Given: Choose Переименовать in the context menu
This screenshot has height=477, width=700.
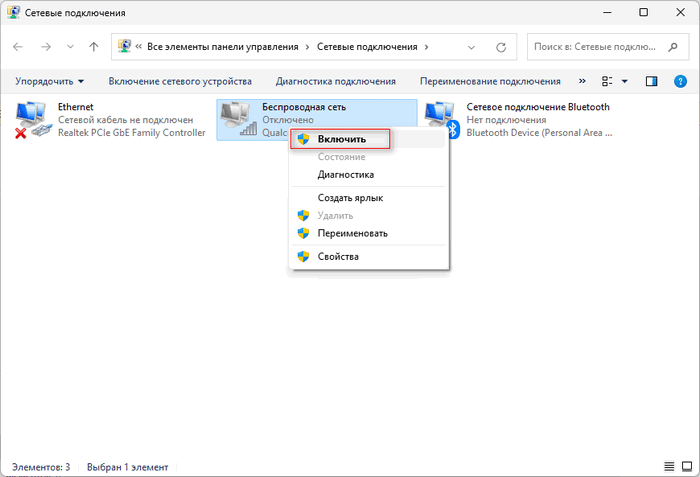Looking at the screenshot, I should coord(352,233).
